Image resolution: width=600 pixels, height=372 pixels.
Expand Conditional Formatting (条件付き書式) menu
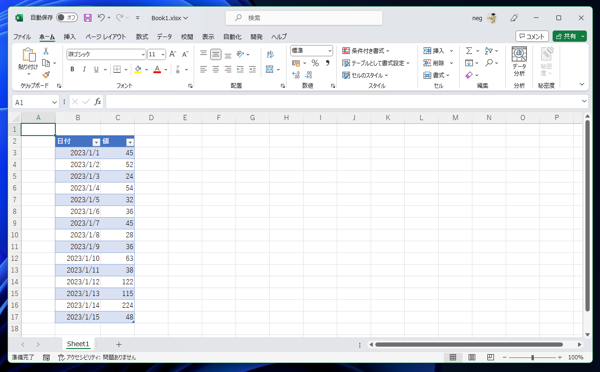366,51
